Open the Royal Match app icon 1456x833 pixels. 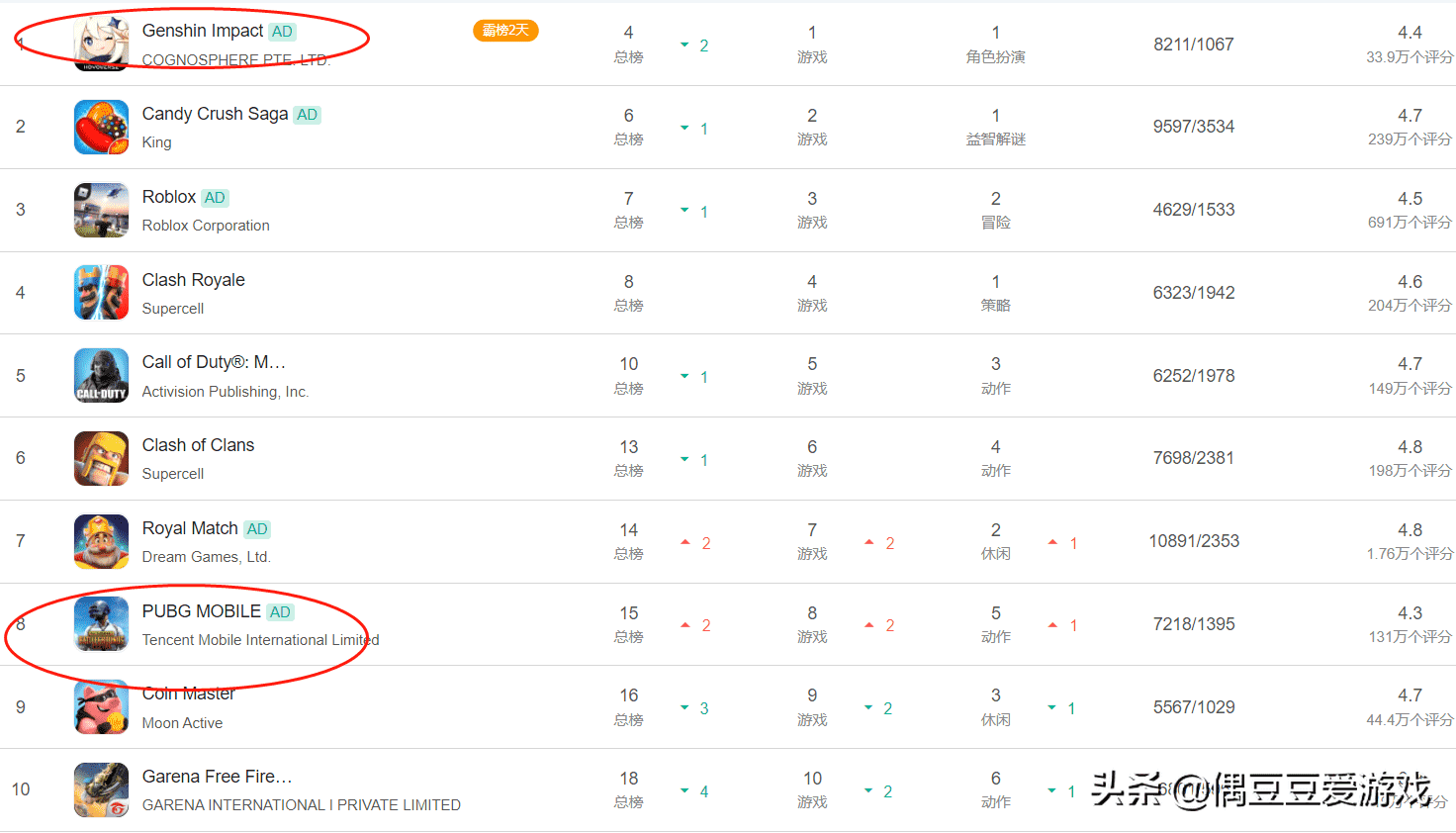tap(102, 541)
